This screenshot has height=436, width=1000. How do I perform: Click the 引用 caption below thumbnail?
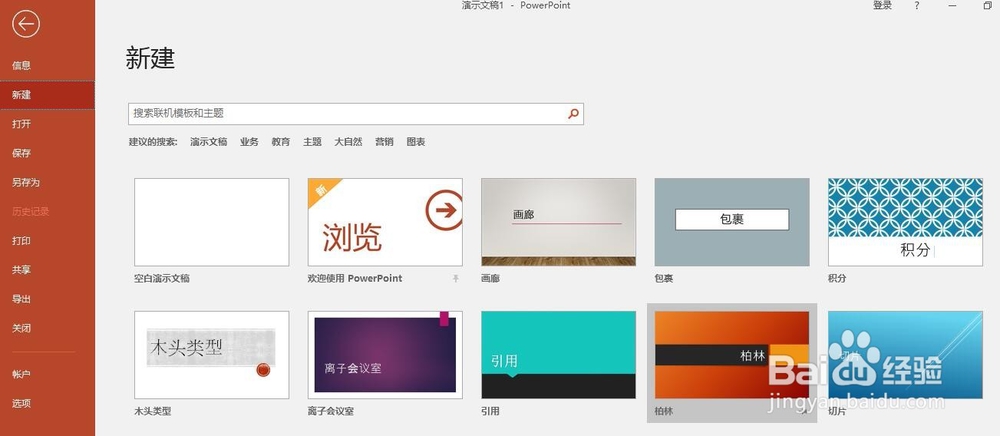(x=490, y=412)
